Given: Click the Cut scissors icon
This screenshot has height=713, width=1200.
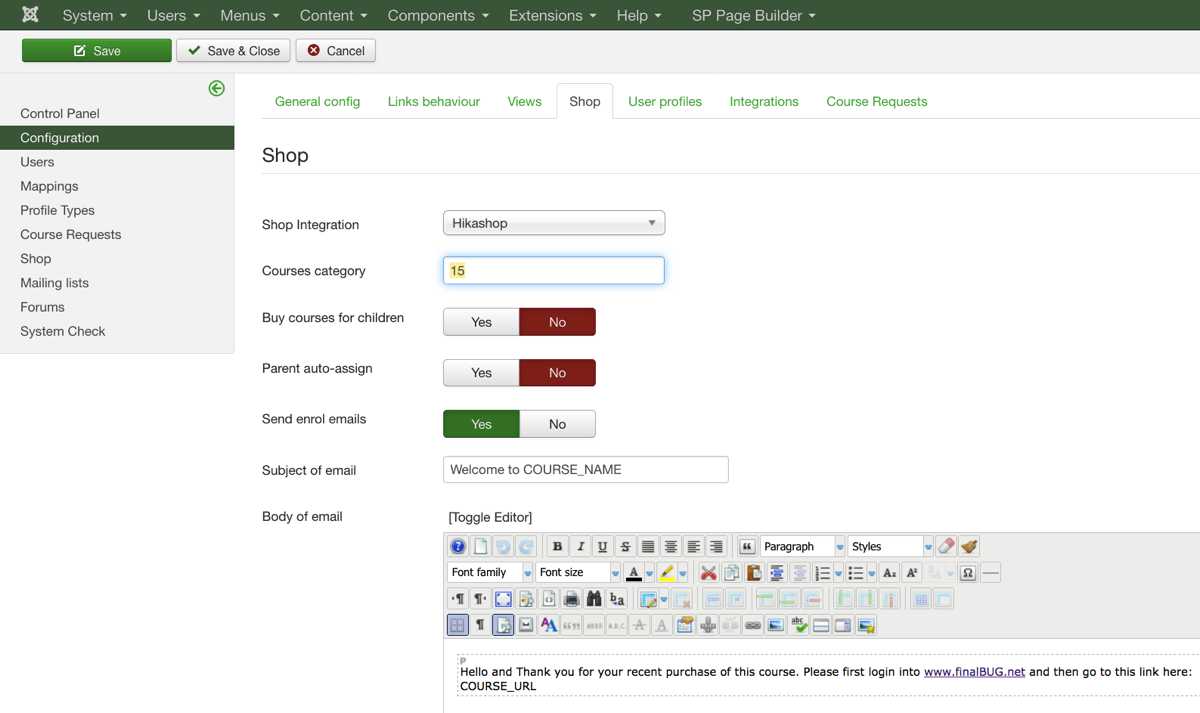Looking at the screenshot, I should (708, 573).
